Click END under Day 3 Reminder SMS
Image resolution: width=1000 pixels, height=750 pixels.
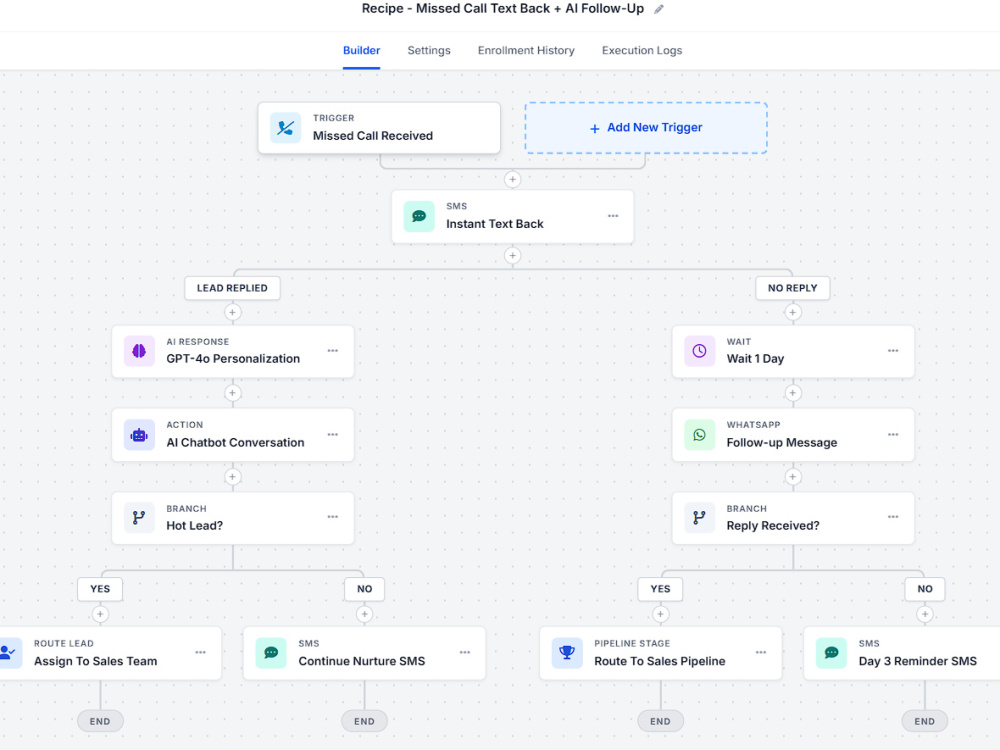925,721
